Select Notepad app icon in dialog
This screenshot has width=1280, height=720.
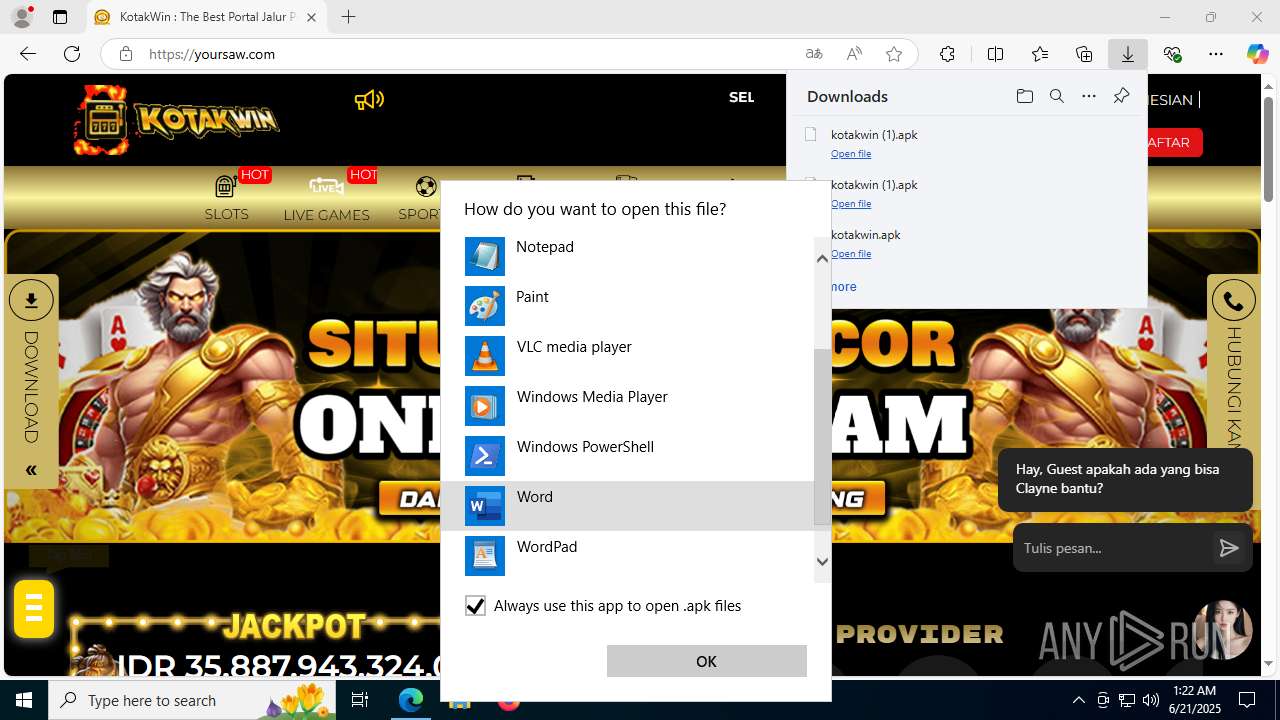coord(485,256)
